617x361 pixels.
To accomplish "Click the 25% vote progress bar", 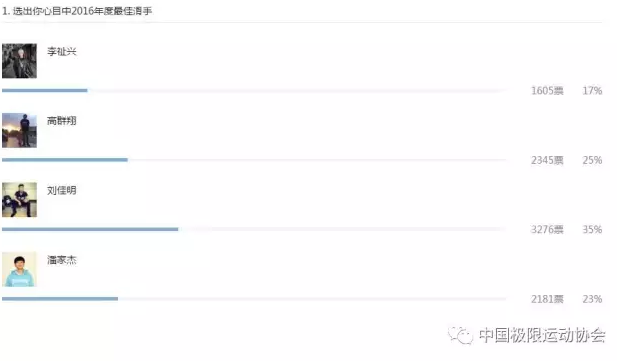I will click(254, 160).
